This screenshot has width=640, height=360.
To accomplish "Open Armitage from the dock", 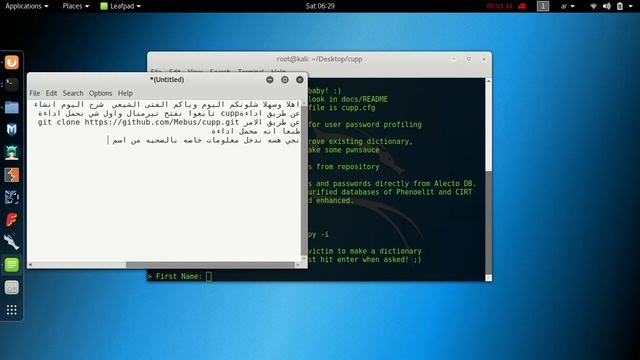I will pyautogui.click(x=11, y=152).
